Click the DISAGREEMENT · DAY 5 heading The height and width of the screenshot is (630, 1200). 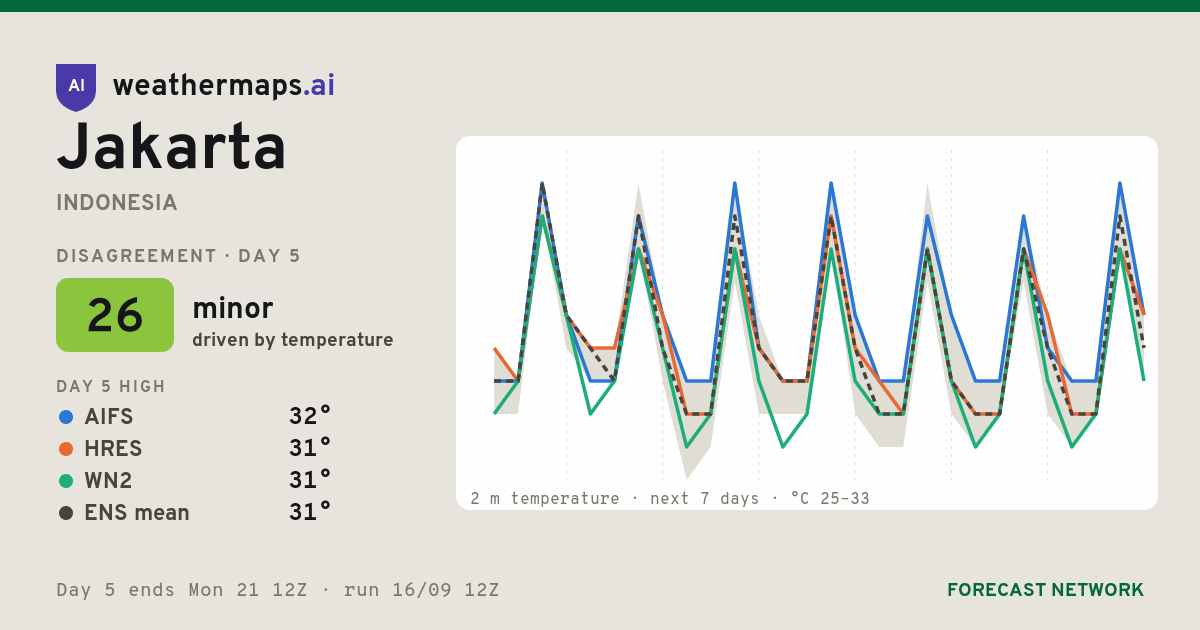click(x=178, y=256)
